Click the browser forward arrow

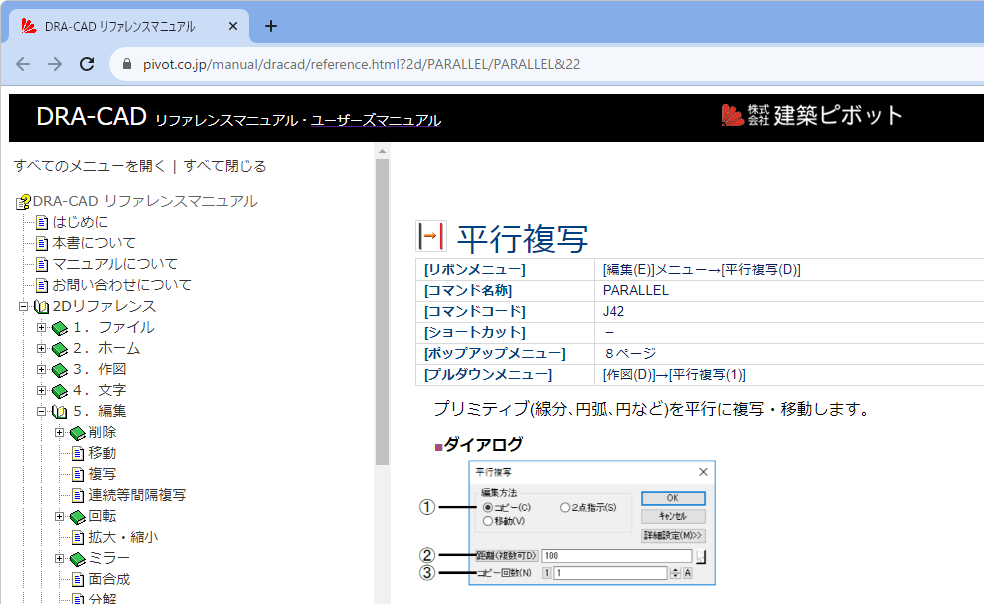coord(55,64)
